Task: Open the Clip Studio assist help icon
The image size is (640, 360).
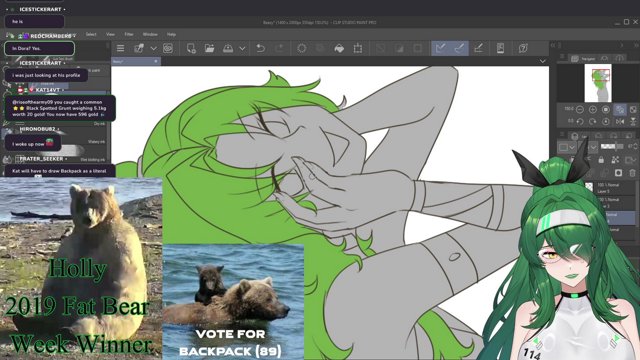Action: (523, 49)
